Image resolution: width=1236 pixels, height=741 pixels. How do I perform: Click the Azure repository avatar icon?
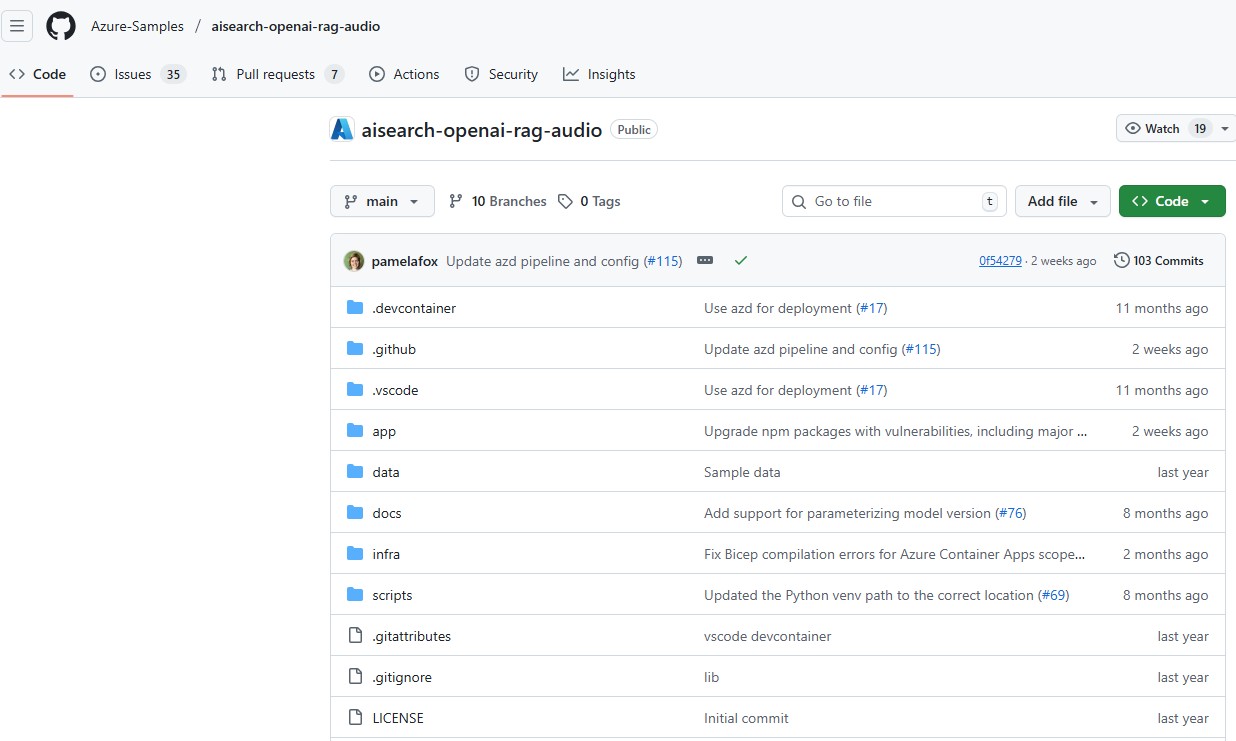(x=342, y=129)
